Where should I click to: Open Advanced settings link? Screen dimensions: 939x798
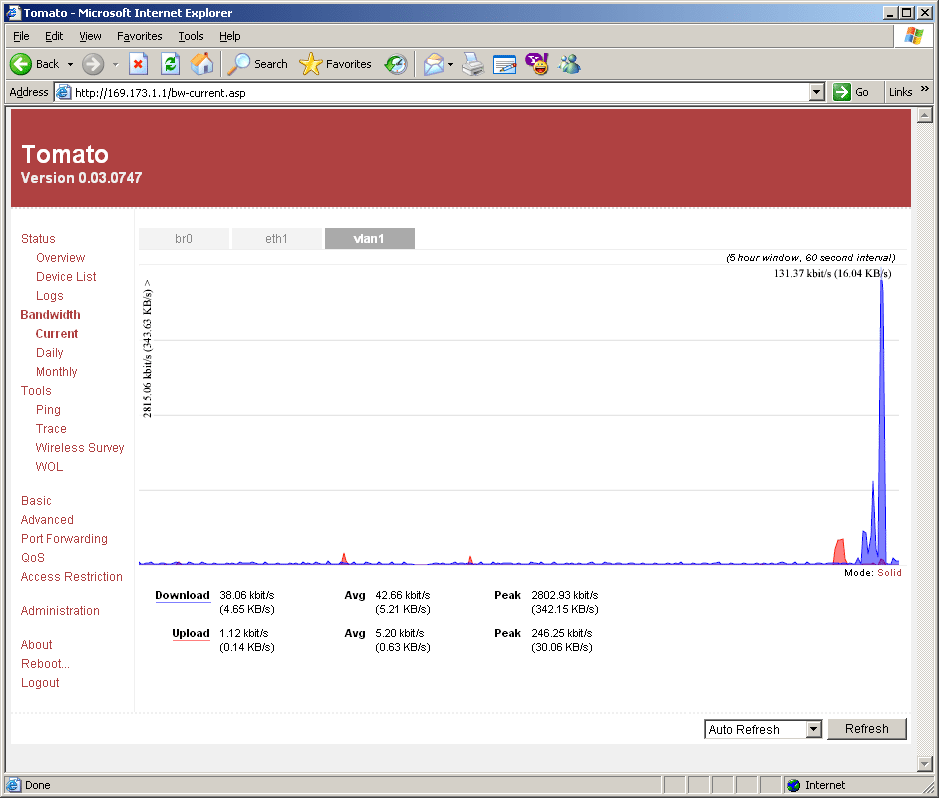[x=47, y=520]
